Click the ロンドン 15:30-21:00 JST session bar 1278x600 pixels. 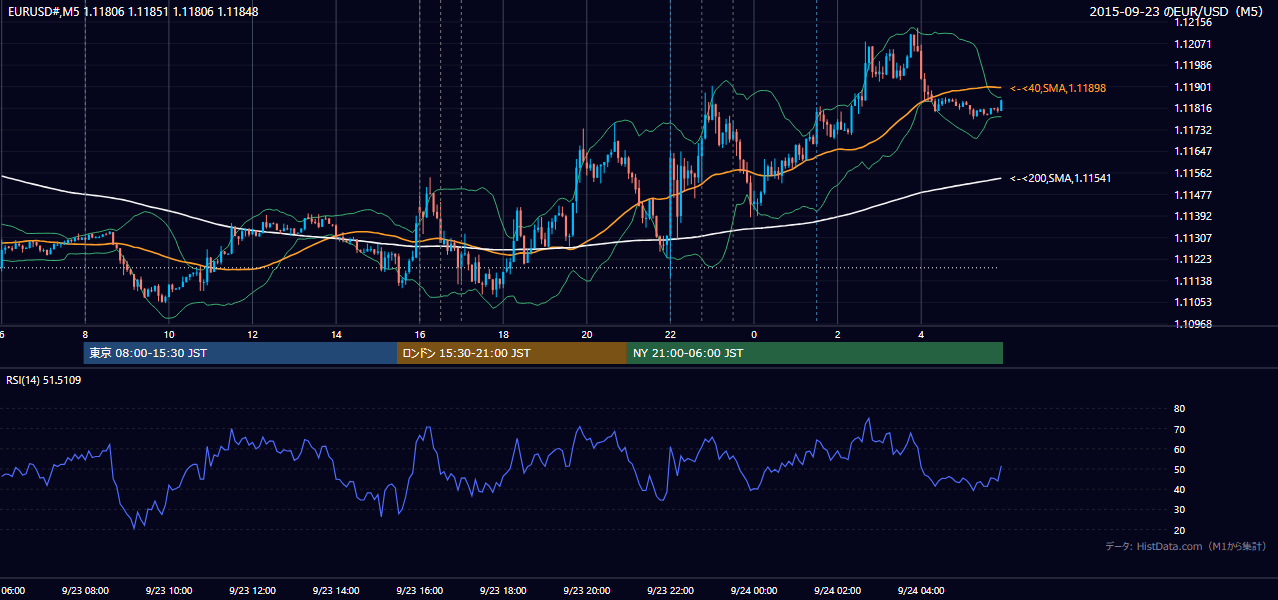click(512, 353)
